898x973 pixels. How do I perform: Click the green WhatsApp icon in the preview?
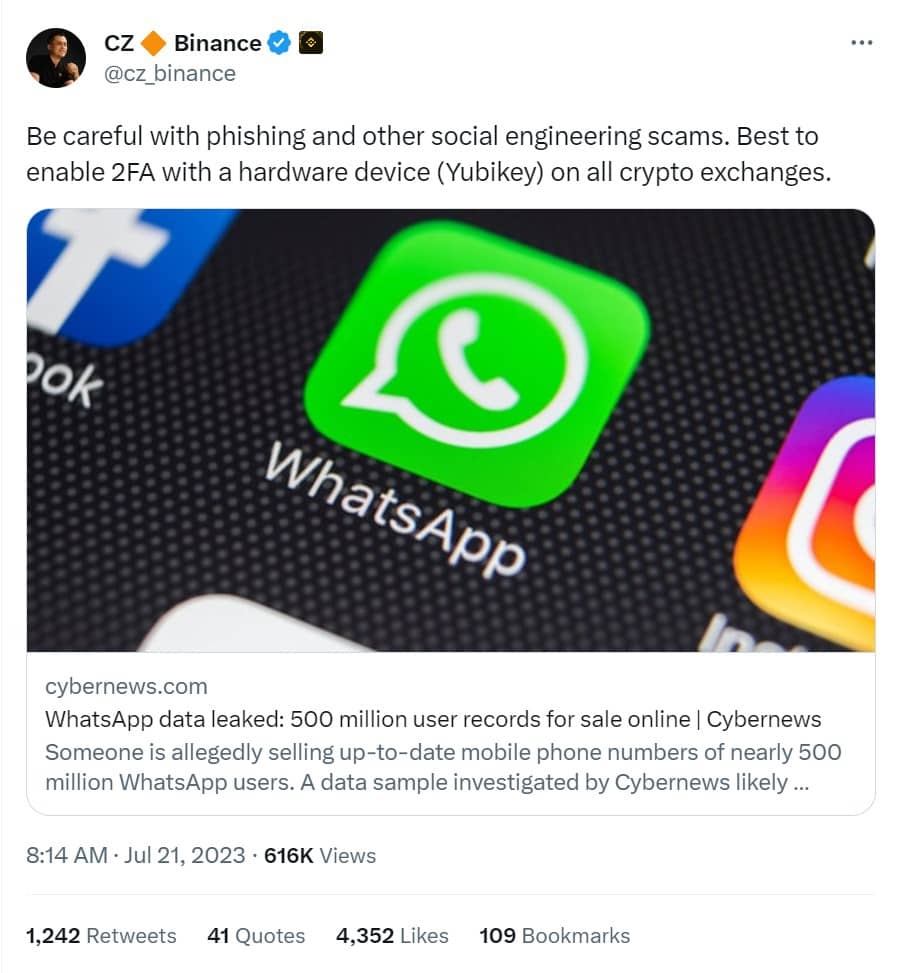coord(476,362)
